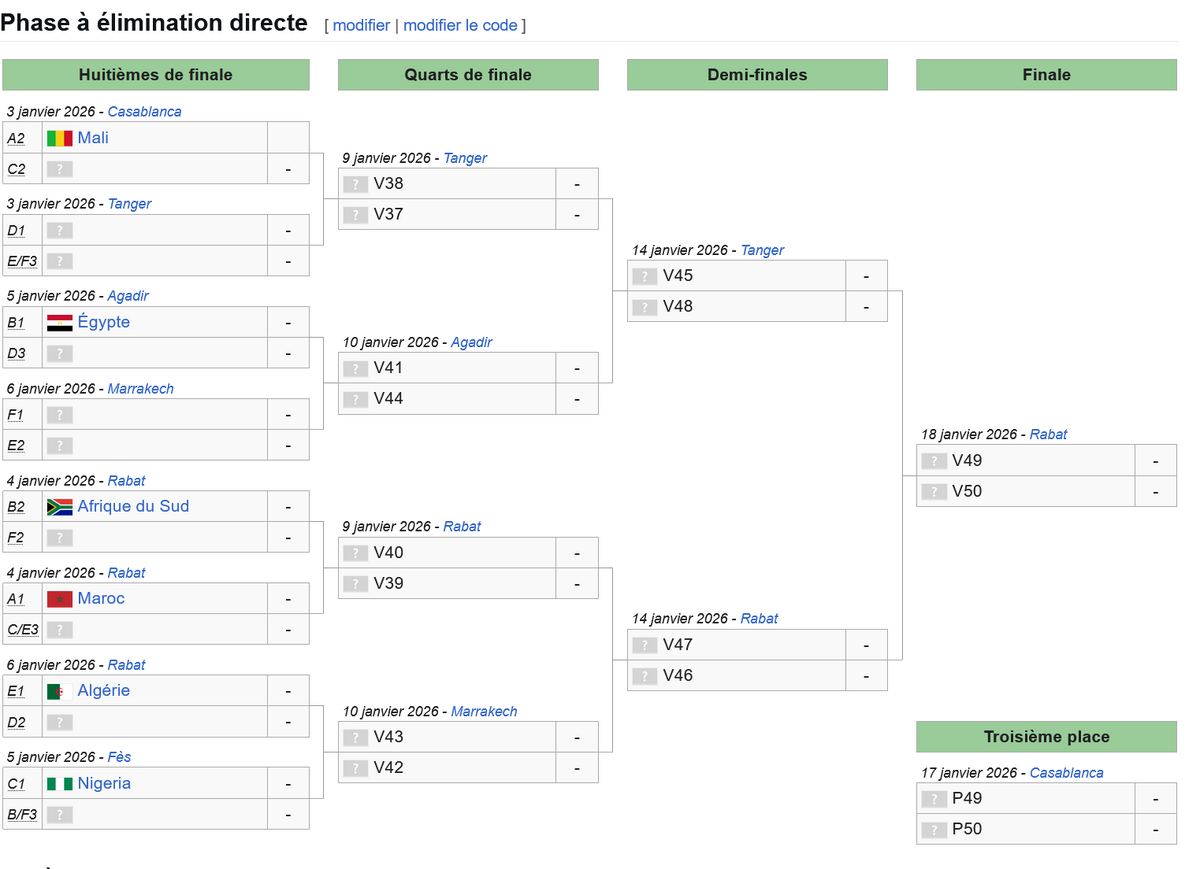Screen dimensions: 1200x869
Task: Click the Marrakech link in quarts de finale
Action: (x=484, y=711)
